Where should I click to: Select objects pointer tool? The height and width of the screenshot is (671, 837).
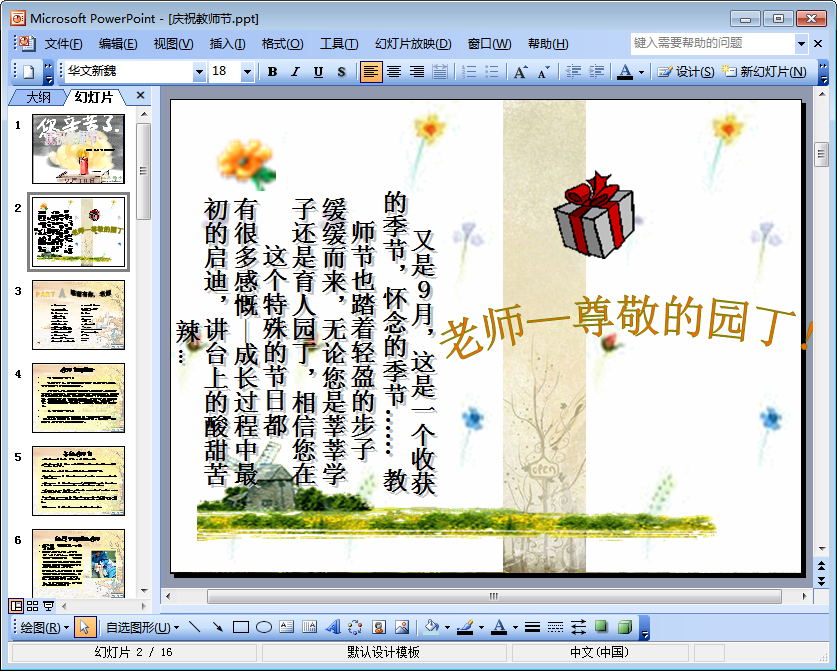click(85, 627)
